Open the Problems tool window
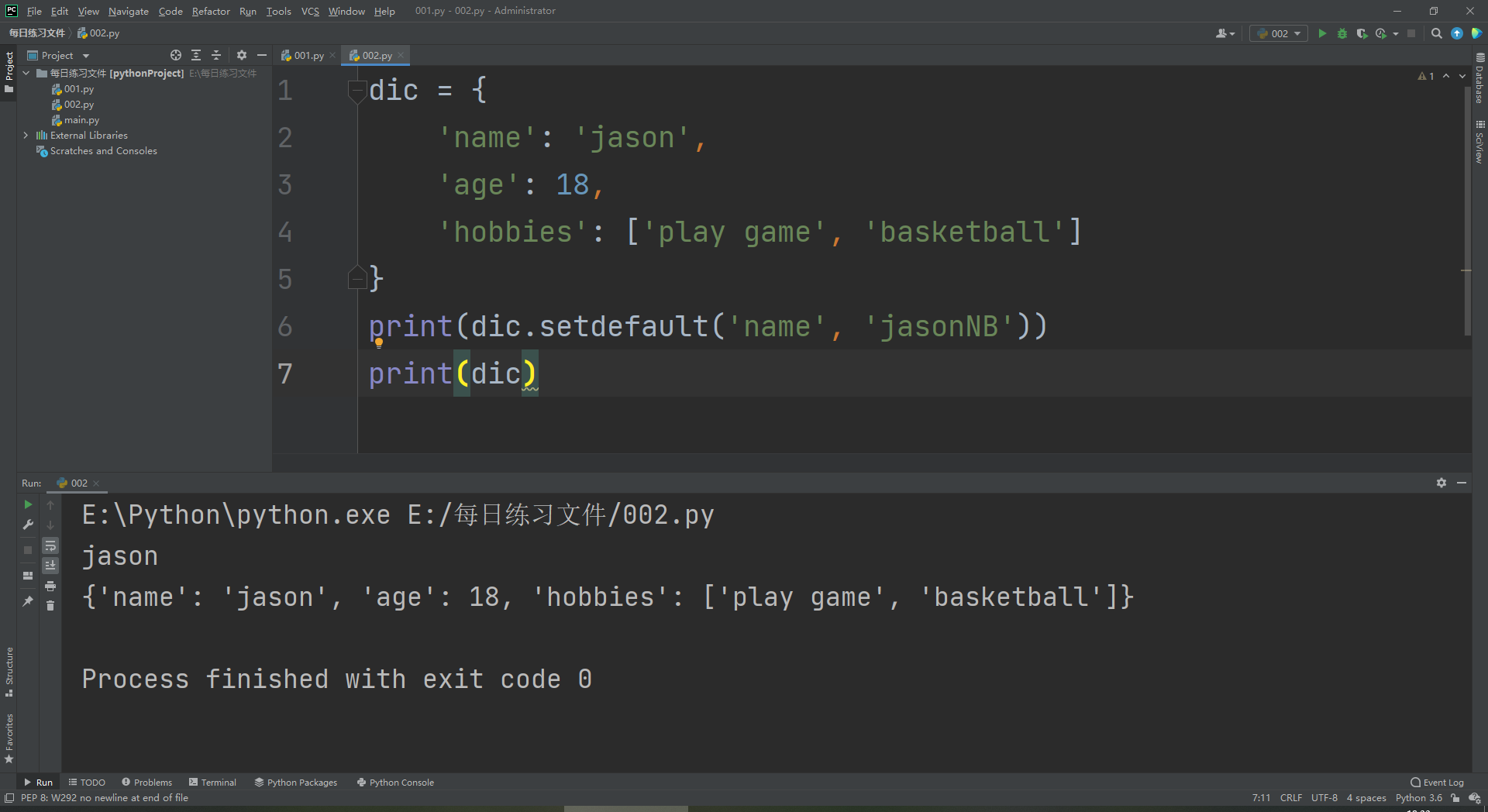 tap(147, 783)
